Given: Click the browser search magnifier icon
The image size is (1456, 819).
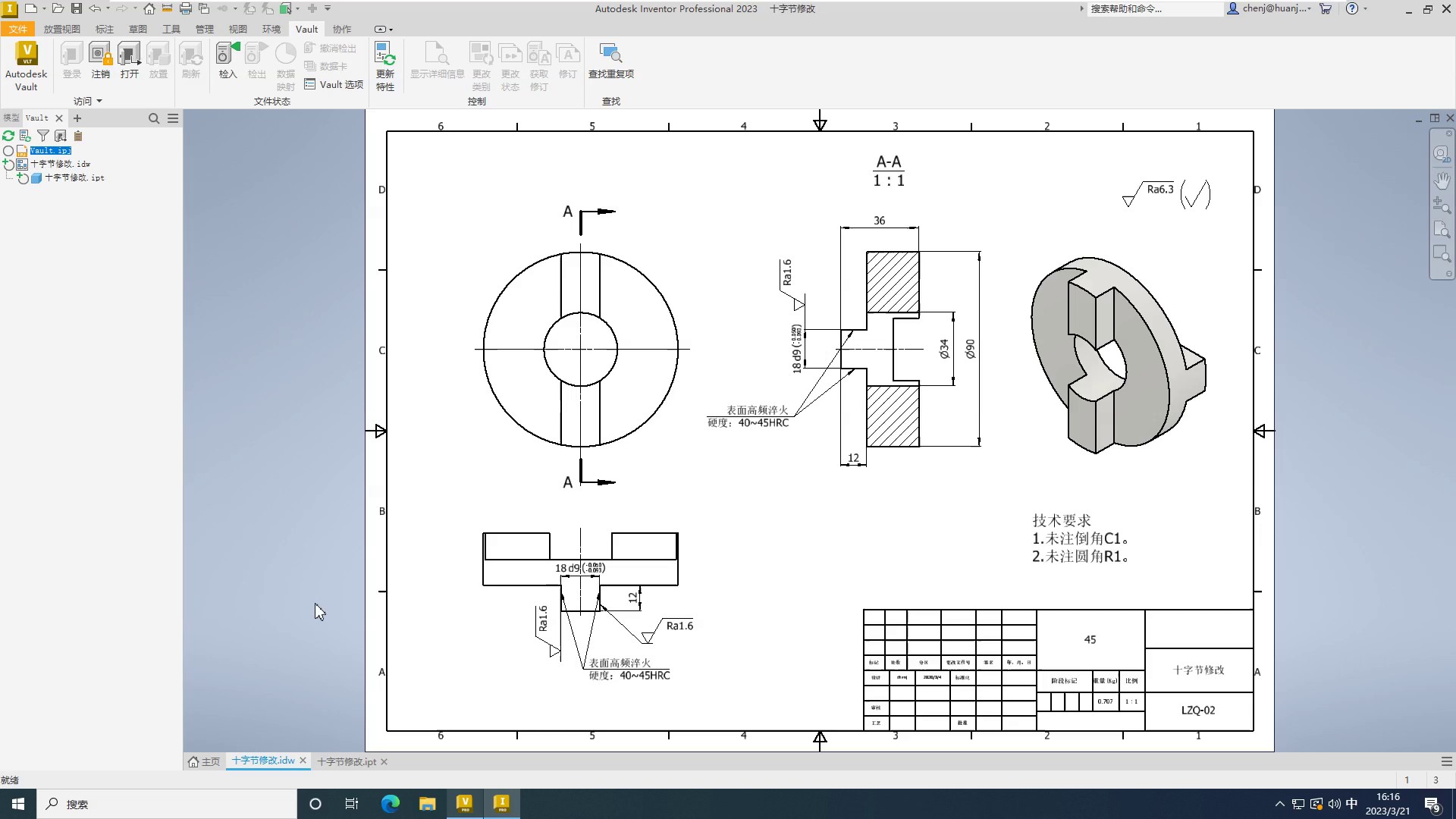Looking at the screenshot, I should [x=154, y=118].
